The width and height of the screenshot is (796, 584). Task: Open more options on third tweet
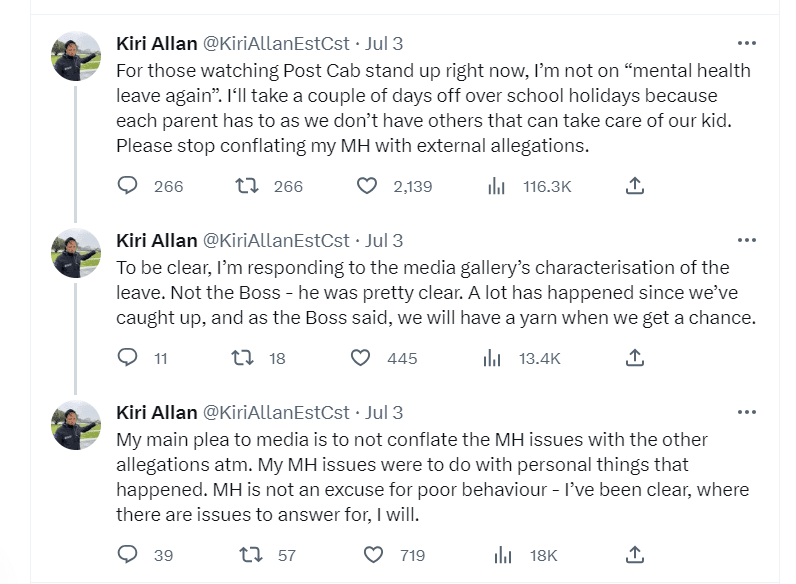tap(746, 411)
